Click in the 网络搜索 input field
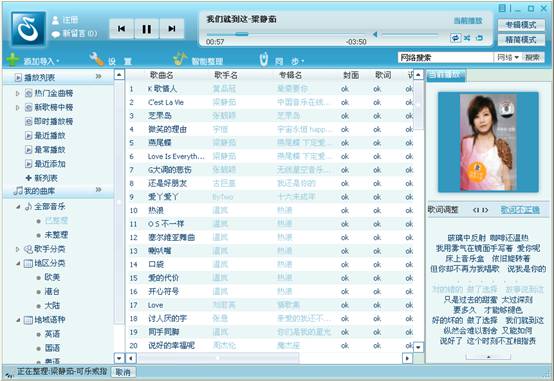 coord(445,57)
